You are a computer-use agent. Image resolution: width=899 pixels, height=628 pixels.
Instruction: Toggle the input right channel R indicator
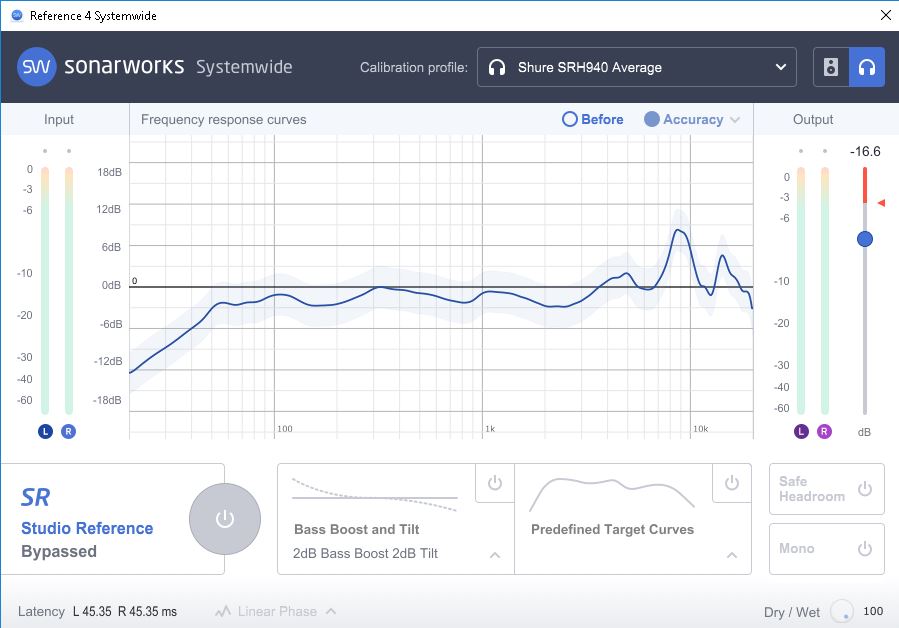click(68, 431)
